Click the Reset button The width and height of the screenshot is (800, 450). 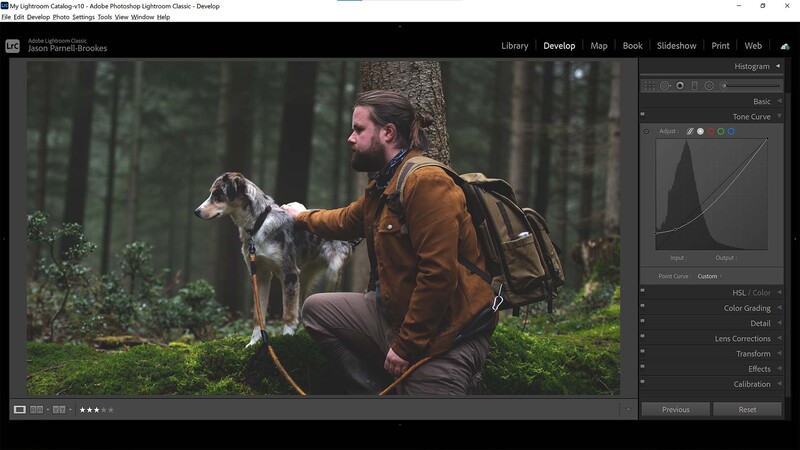(747, 409)
